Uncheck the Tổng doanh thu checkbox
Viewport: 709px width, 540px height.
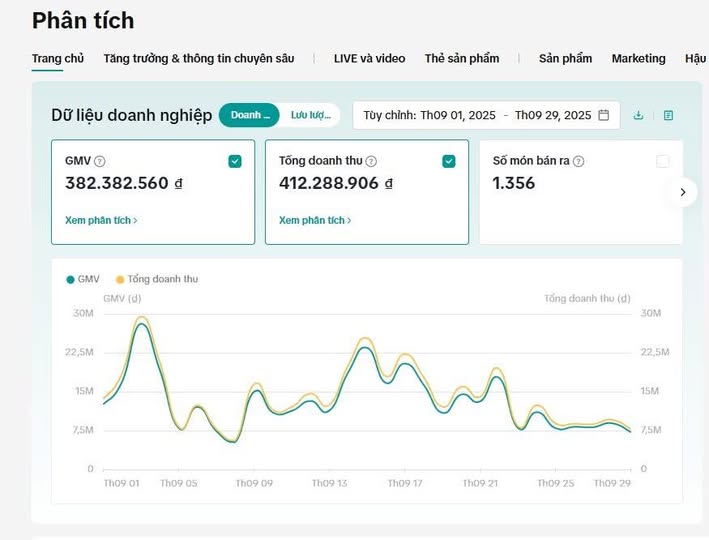pos(448,161)
